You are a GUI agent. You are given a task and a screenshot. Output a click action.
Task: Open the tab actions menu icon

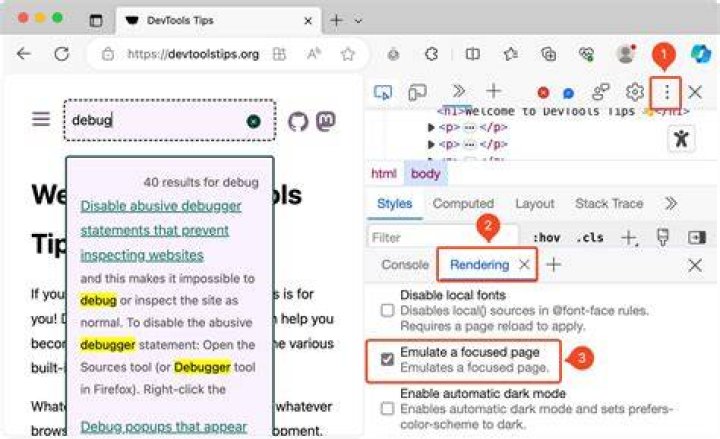coord(96,20)
